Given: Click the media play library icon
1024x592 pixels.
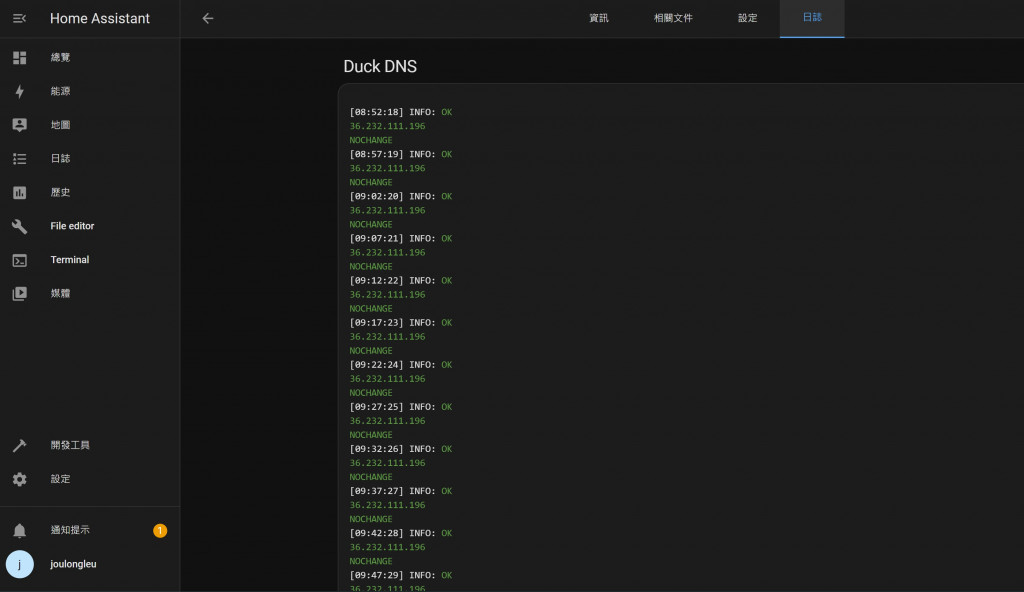Looking at the screenshot, I should coord(20,293).
